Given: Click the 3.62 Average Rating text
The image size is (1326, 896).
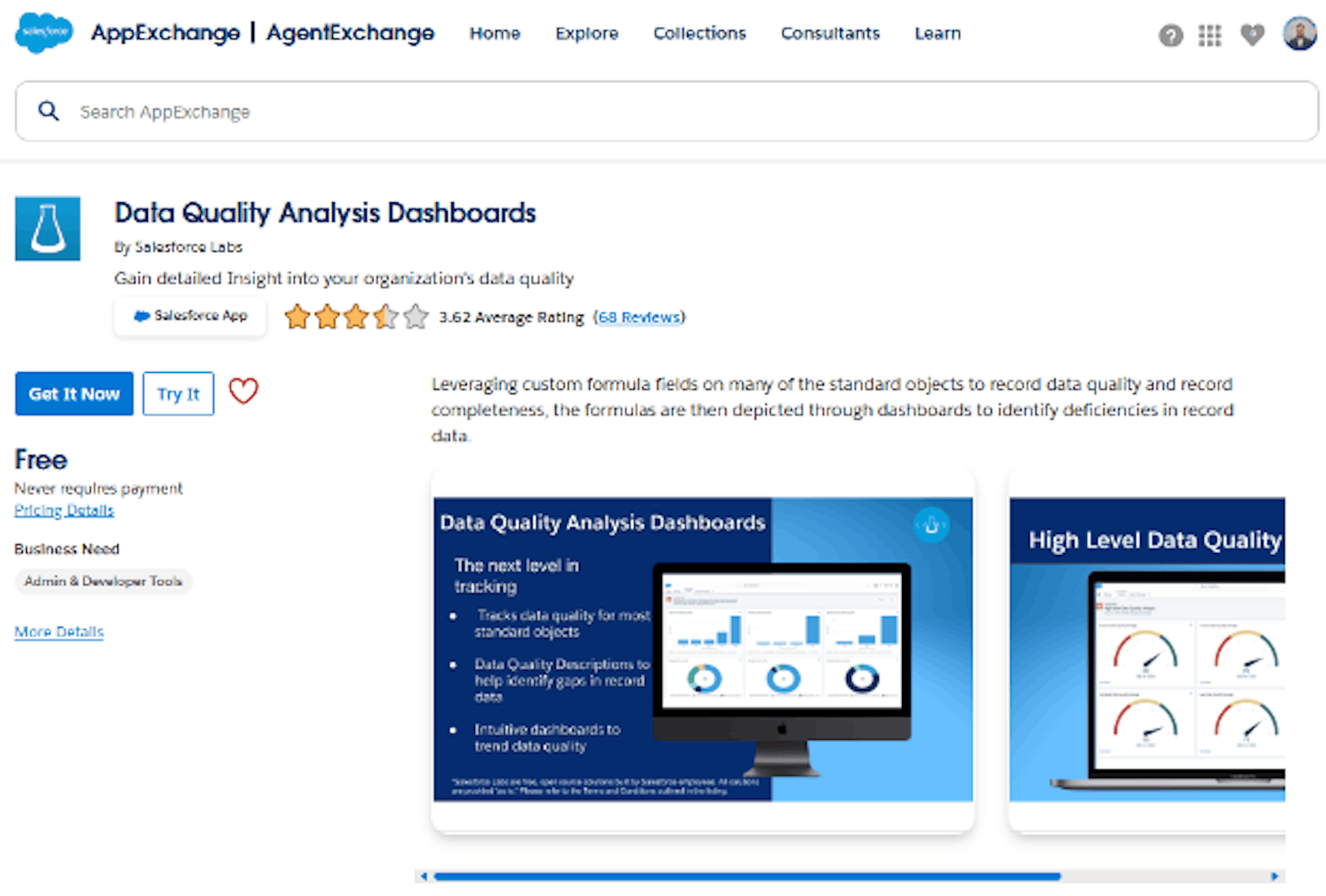Looking at the screenshot, I should click(512, 317).
